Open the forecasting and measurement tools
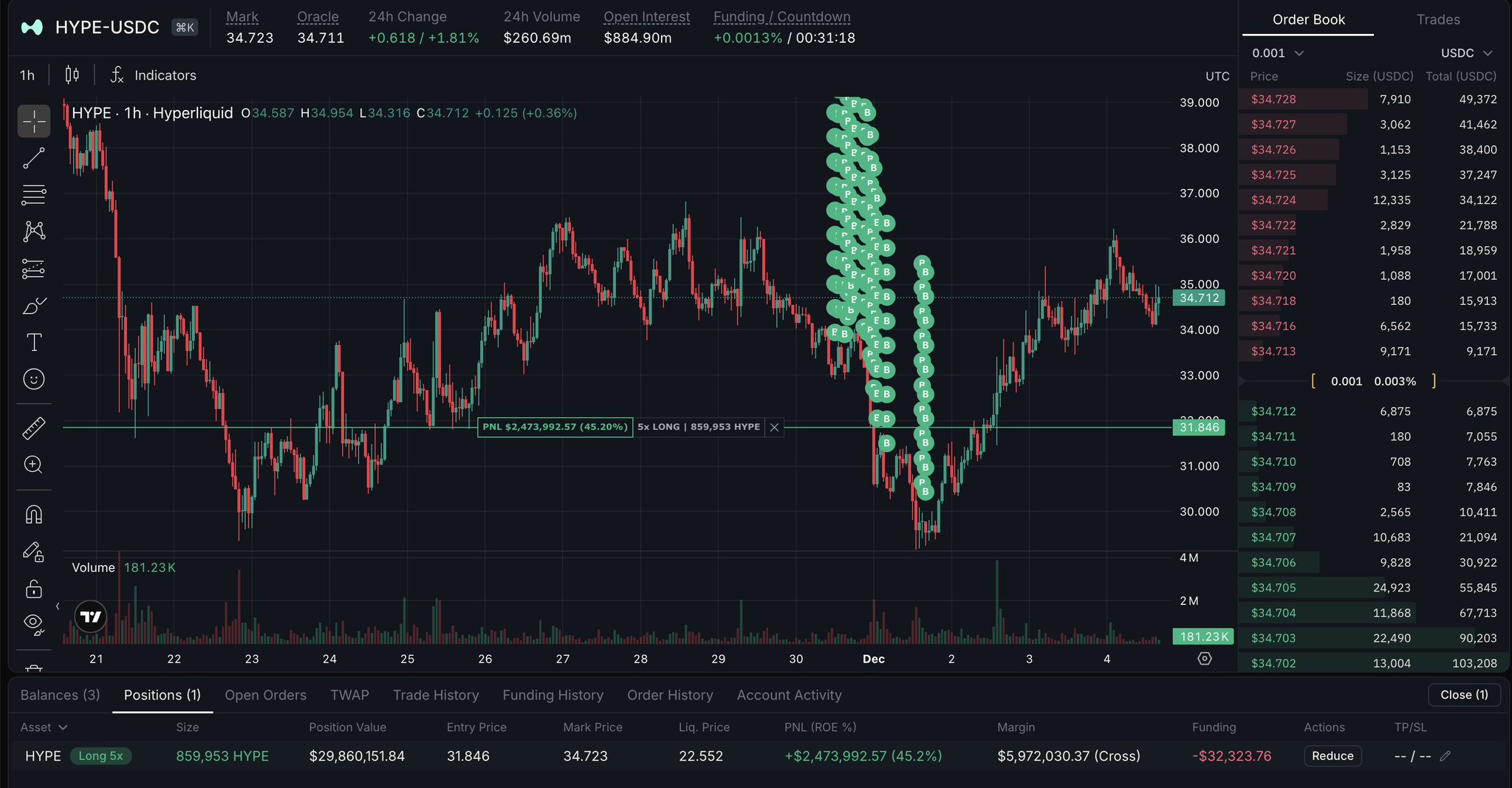This screenshot has height=788, width=1512. pyautogui.click(x=34, y=269)
